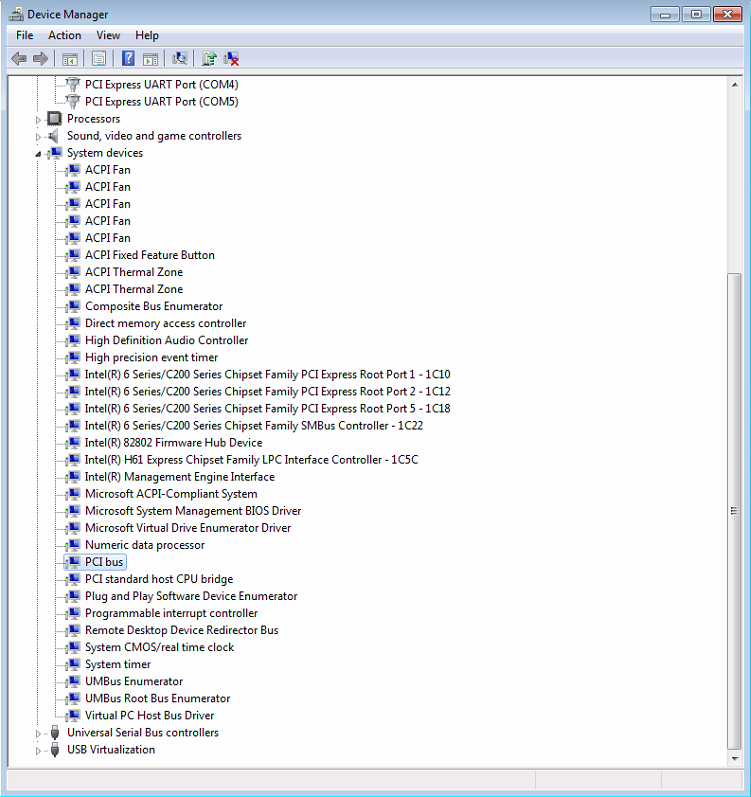Image resolution: width=751 pixels, height=797 pixels.
Task: Expand Sound, video and game controllers
Action: (39, 136)
